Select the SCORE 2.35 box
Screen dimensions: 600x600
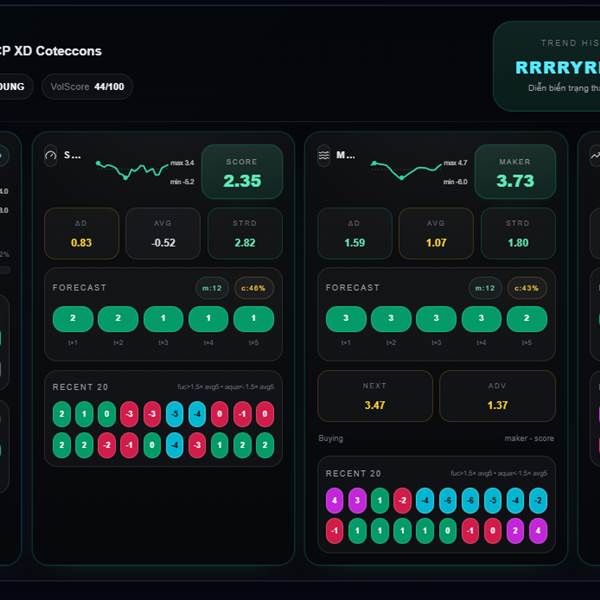(x=242, y=172)
